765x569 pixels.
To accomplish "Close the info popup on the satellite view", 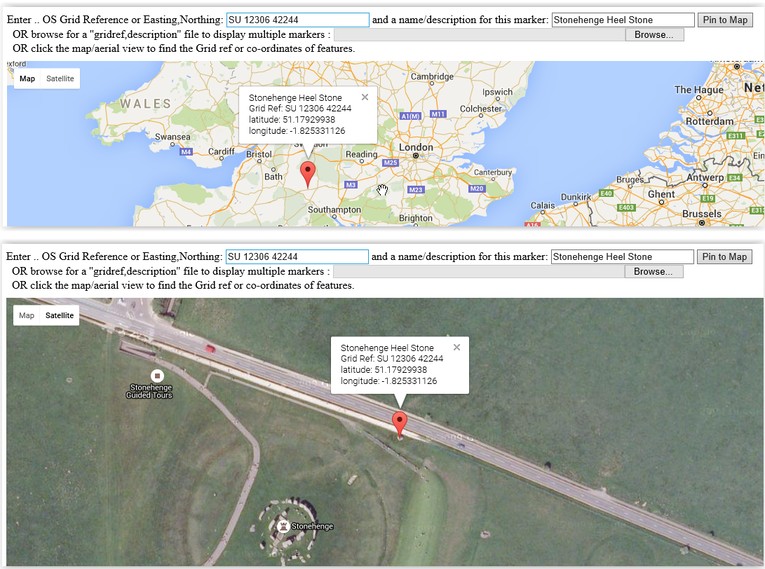I will (457, 347).
